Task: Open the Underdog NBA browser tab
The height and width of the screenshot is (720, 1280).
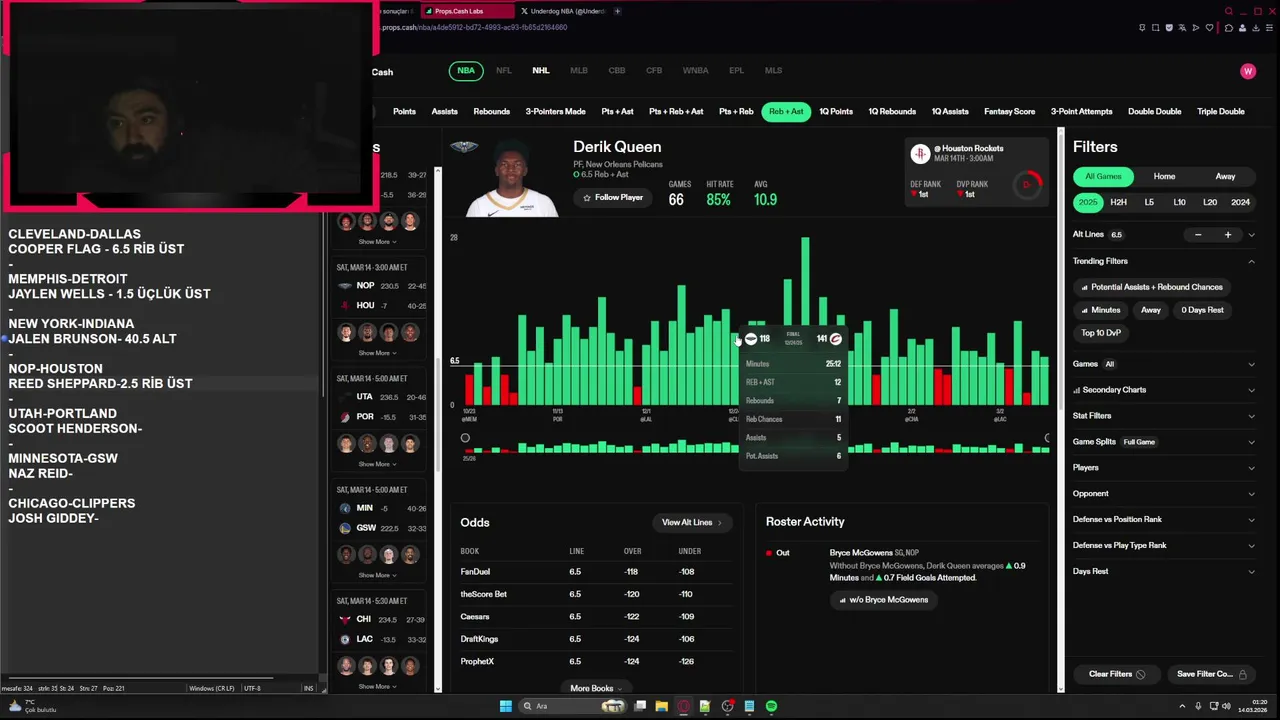Action: click(562, 11)
